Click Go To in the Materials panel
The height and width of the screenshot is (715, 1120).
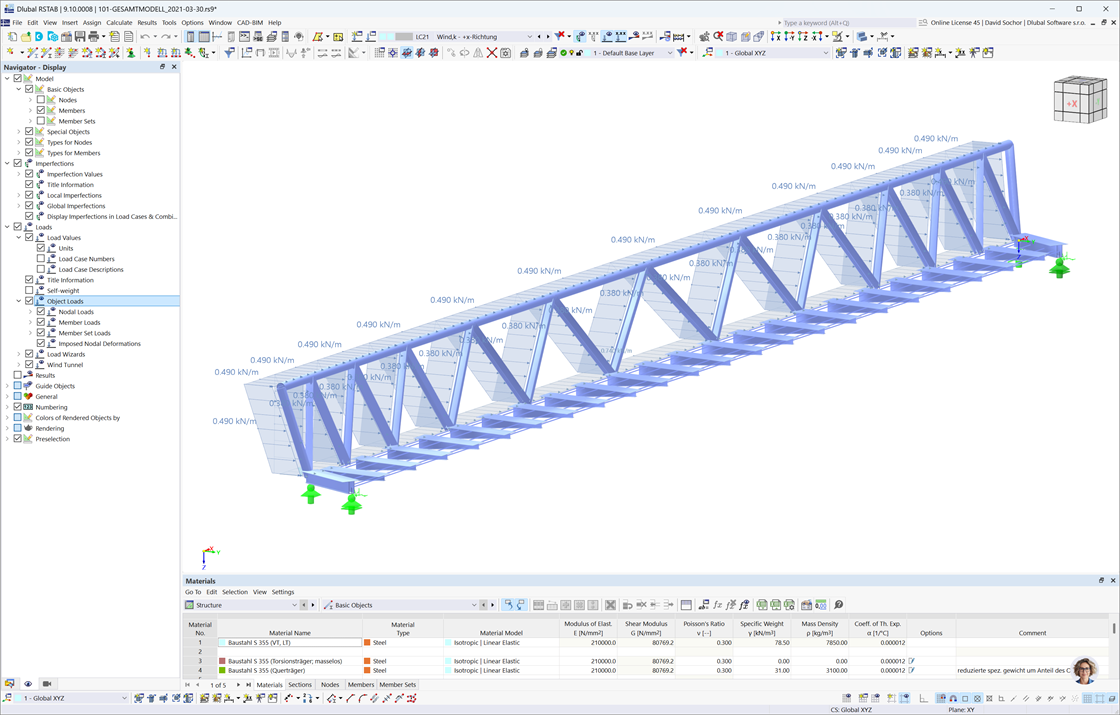click(193, 591)
